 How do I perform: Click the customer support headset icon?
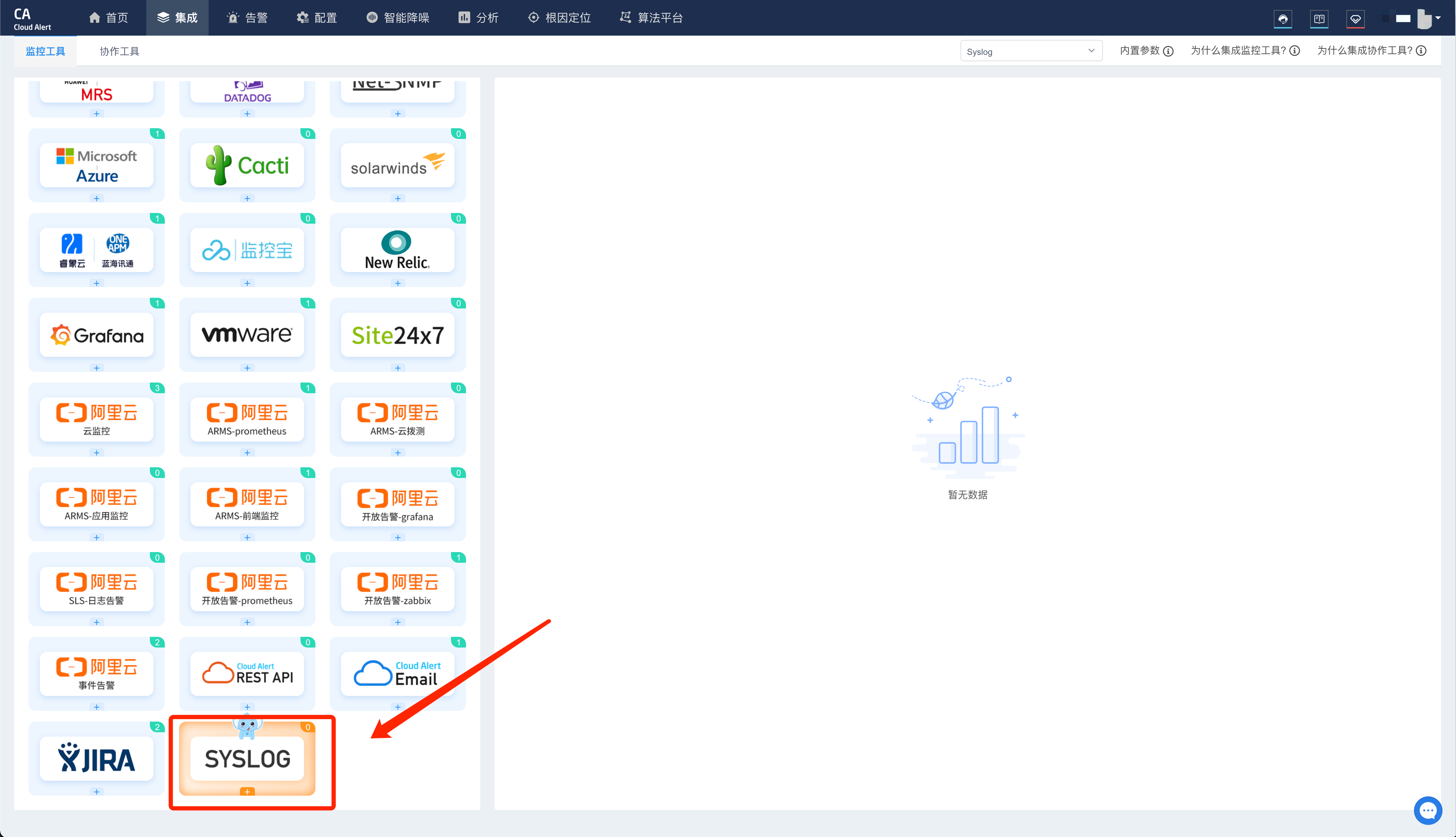[1283, 19]
